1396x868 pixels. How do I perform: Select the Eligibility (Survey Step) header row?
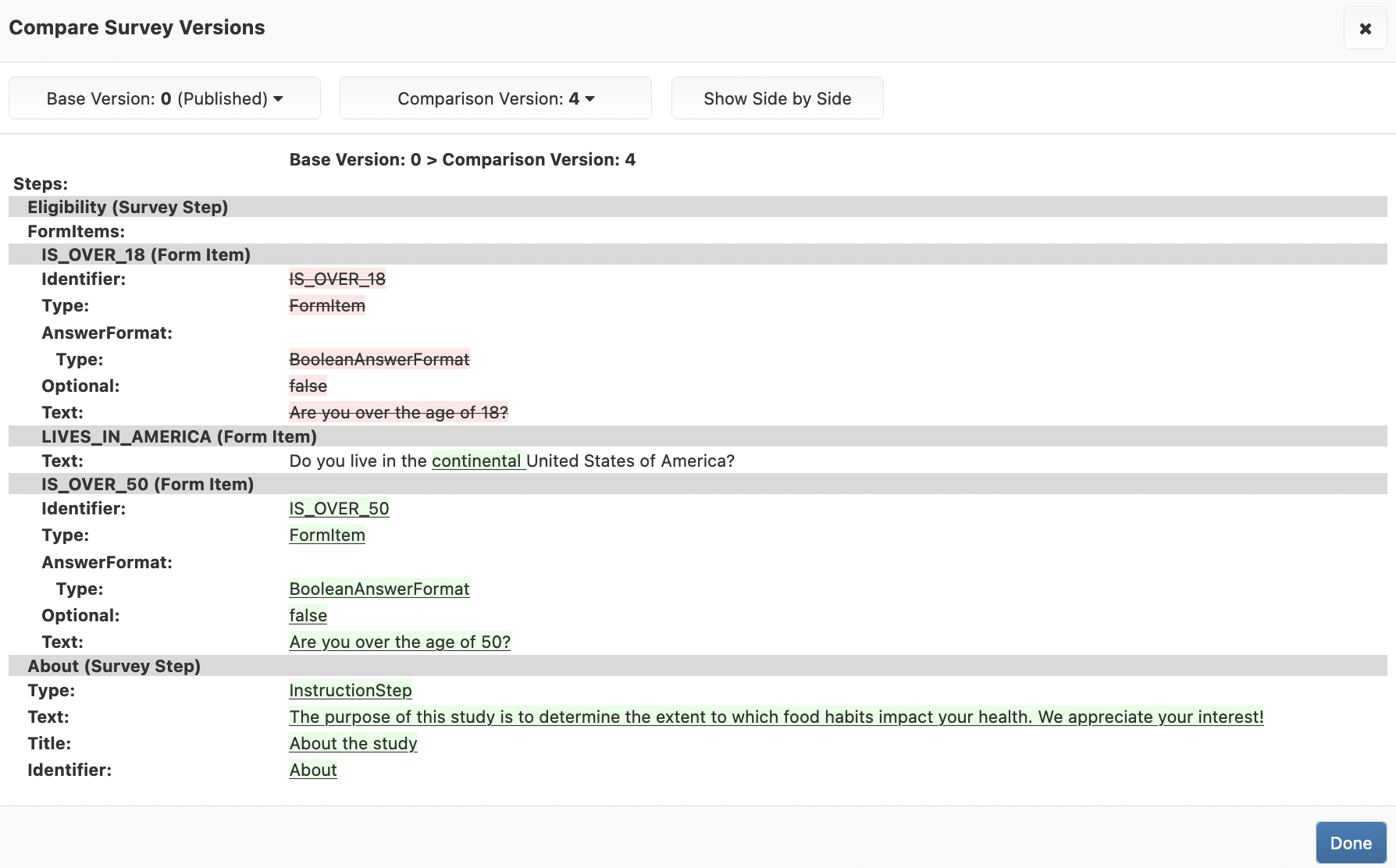tap(128, 207)
